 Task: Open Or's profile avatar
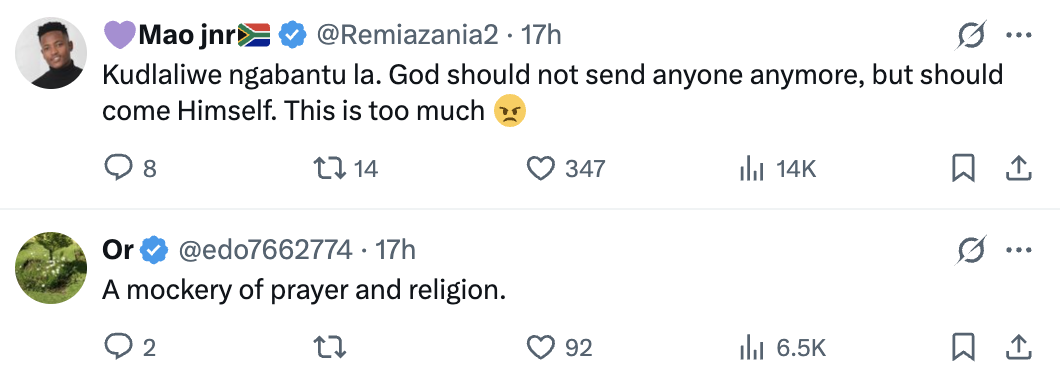point(51,268)
